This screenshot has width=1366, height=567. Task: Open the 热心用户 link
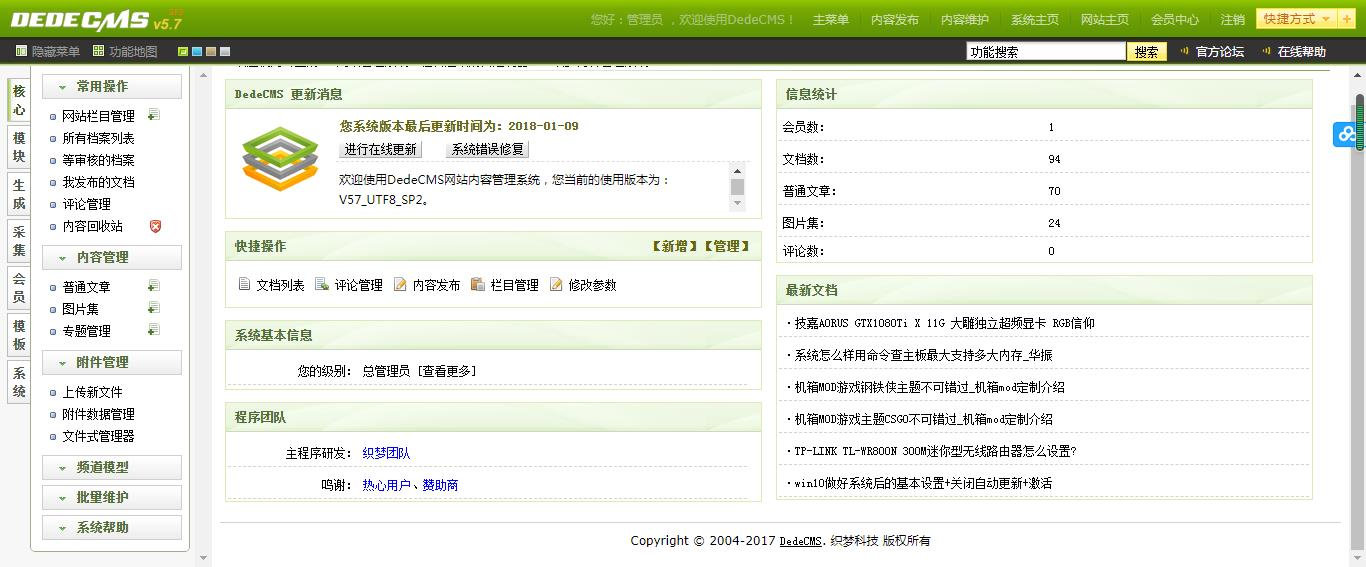pos(386,485)
